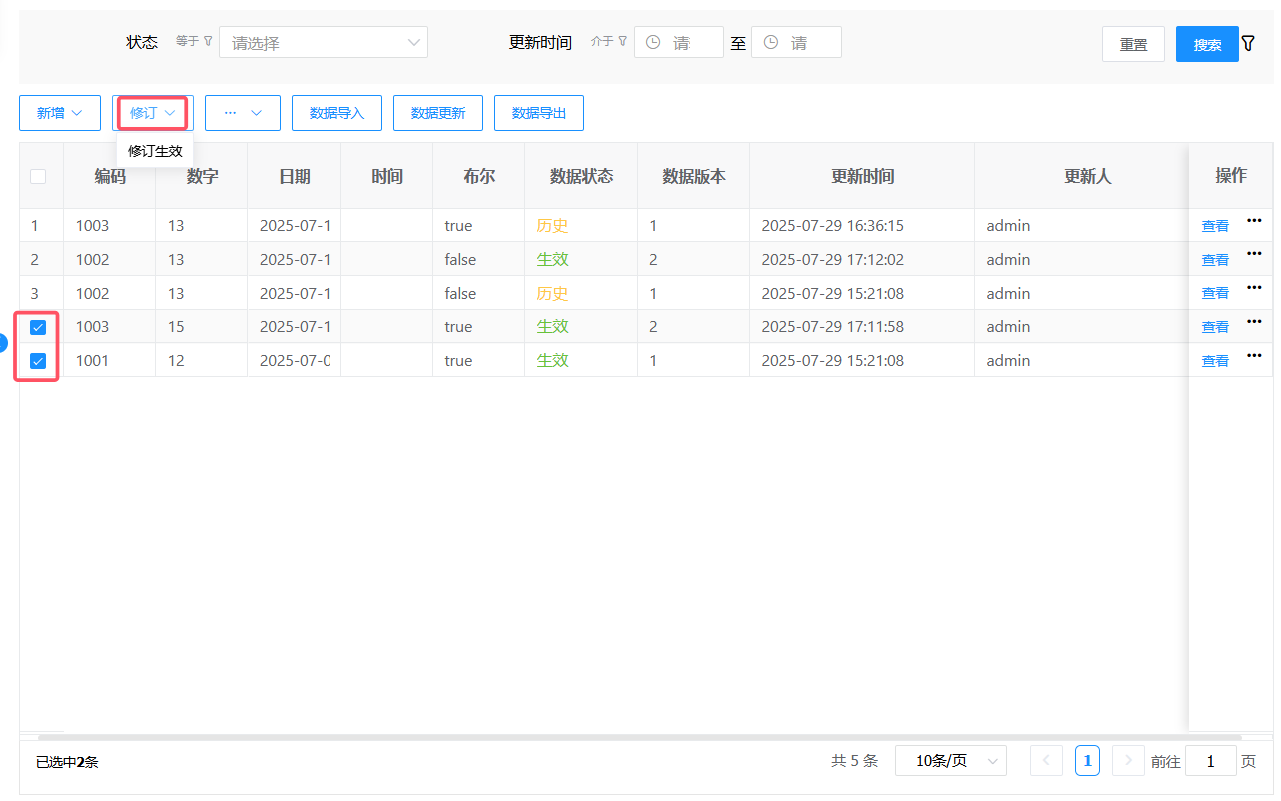Click the blue 搜索 button

[1206, 44]
